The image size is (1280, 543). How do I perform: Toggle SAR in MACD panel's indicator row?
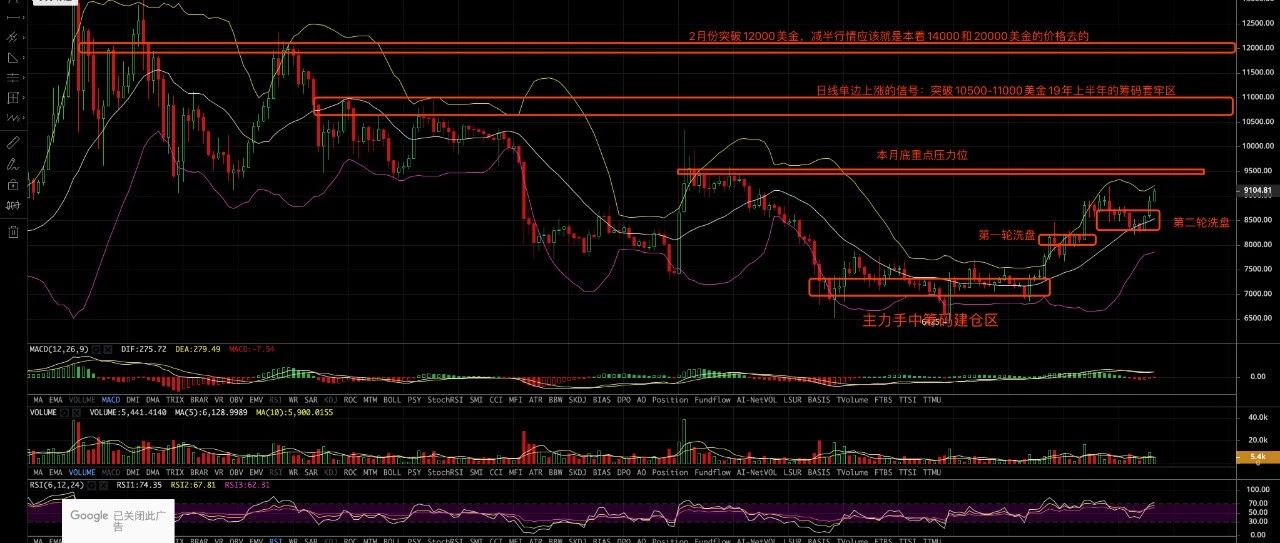(x=311, y=400)
